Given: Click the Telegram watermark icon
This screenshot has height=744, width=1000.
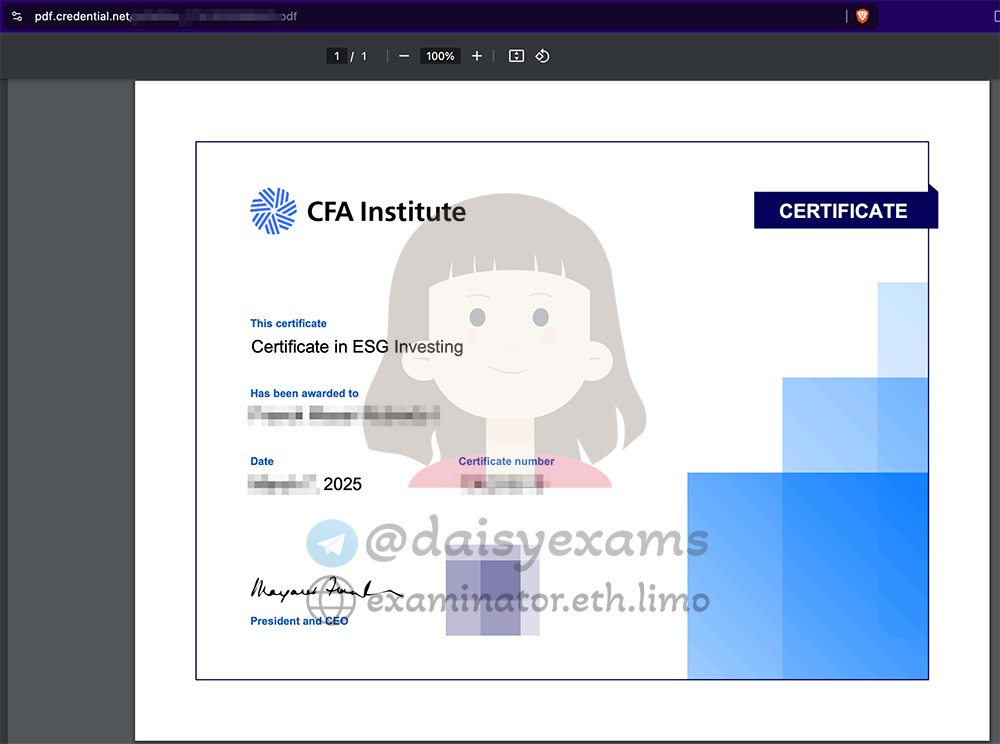Looking at the screenshot, I should click(332, 543).
